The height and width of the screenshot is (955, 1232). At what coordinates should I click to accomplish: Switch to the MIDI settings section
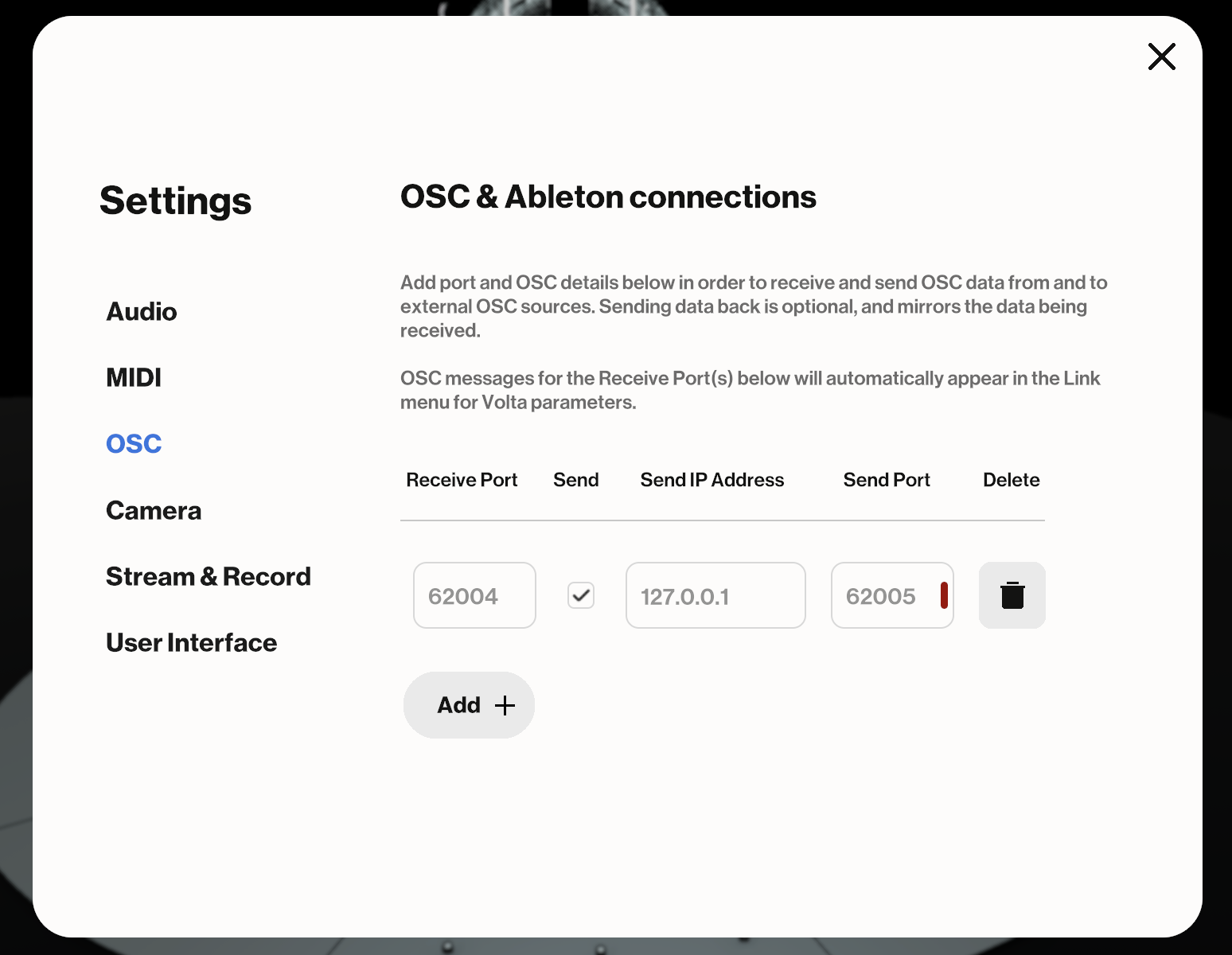[x=134, y=377]
